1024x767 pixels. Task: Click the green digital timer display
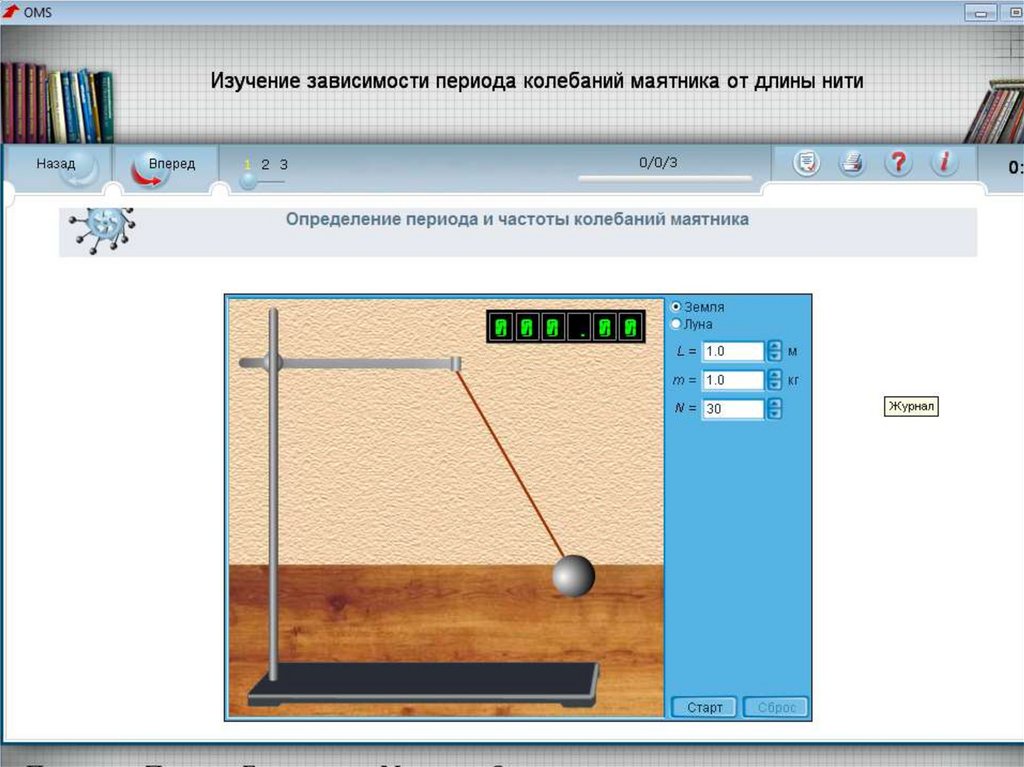coord(565,327)
